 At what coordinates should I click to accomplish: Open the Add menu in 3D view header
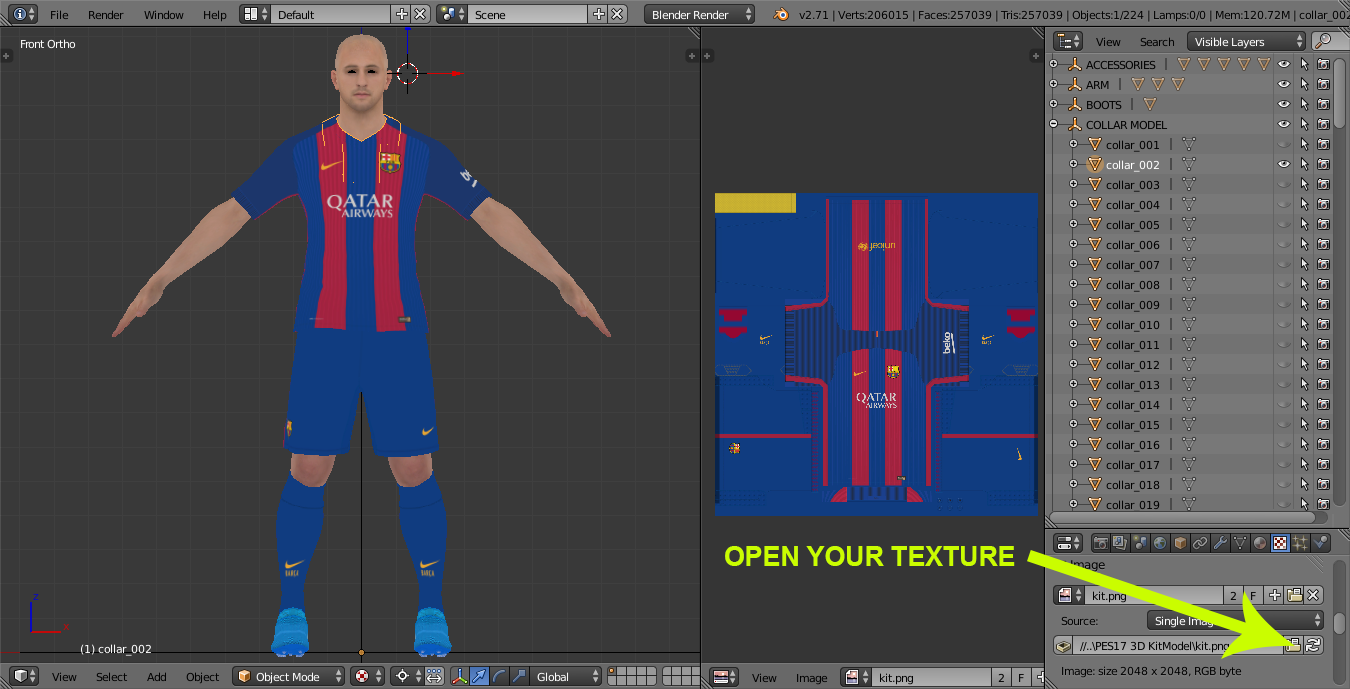(157, 677)
